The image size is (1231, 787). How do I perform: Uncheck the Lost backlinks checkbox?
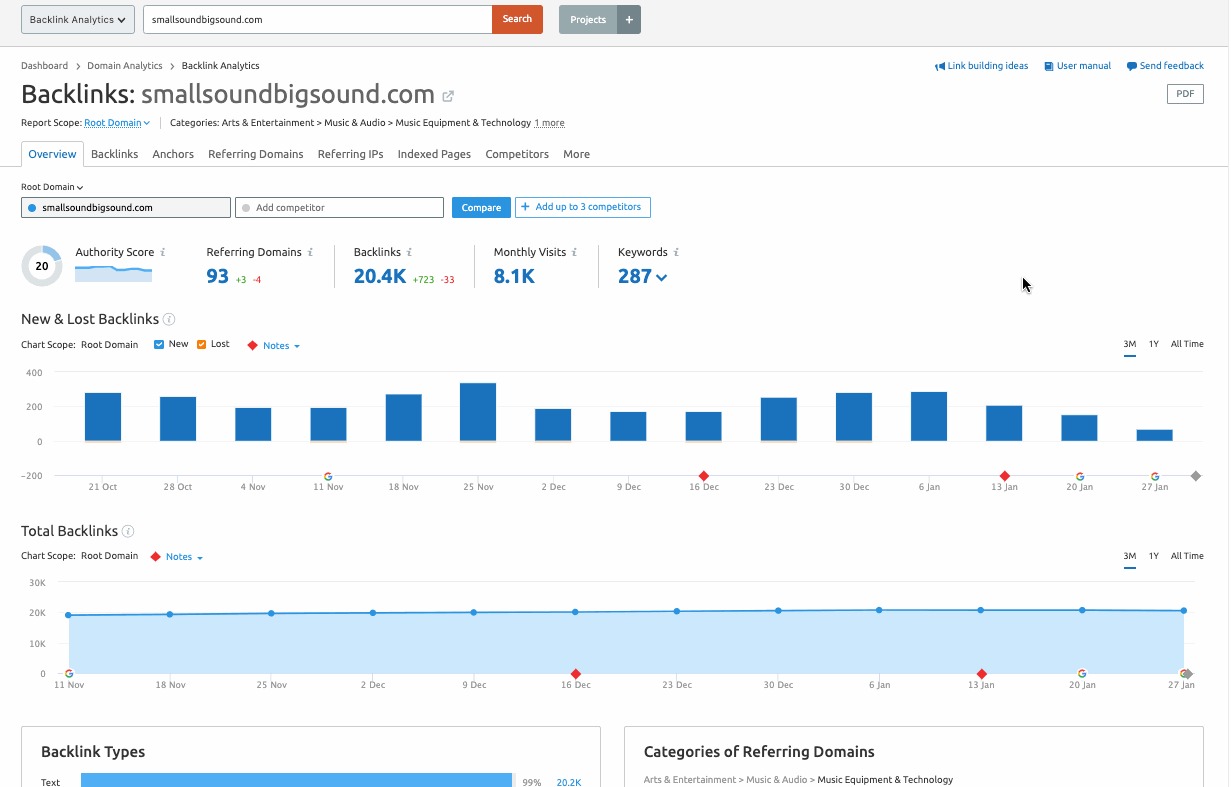tap(201, 345)
